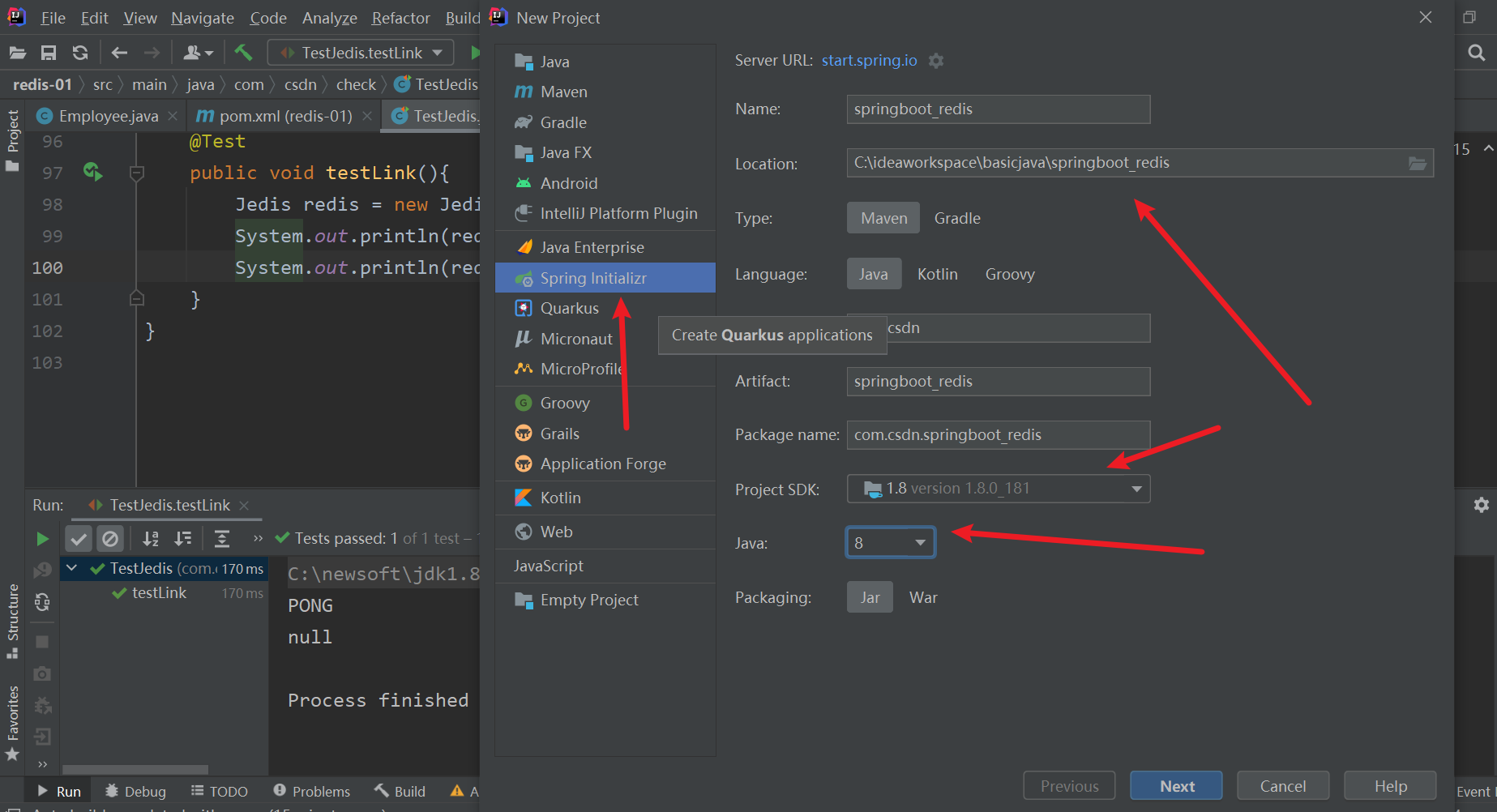
Task: Close the pom.xml editor tab
Action: coord(367,117)
